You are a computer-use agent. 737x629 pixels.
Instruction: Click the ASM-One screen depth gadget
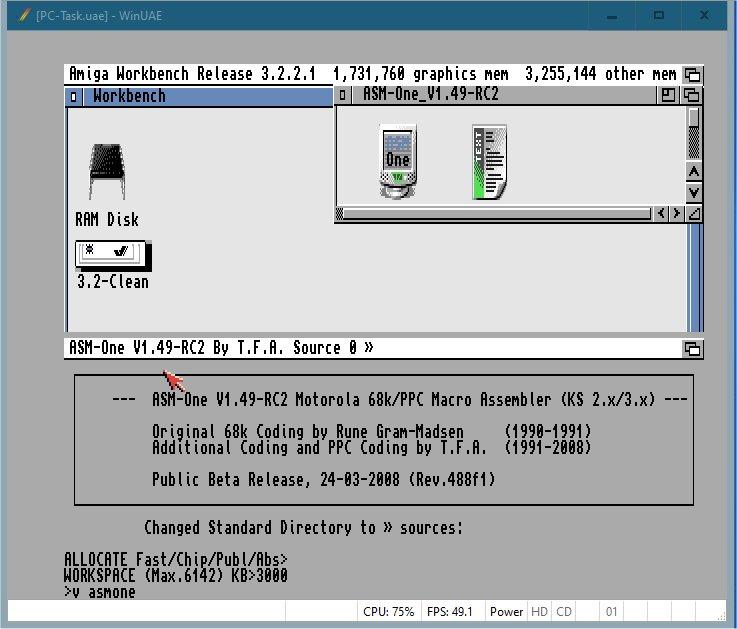coord(692,349)
